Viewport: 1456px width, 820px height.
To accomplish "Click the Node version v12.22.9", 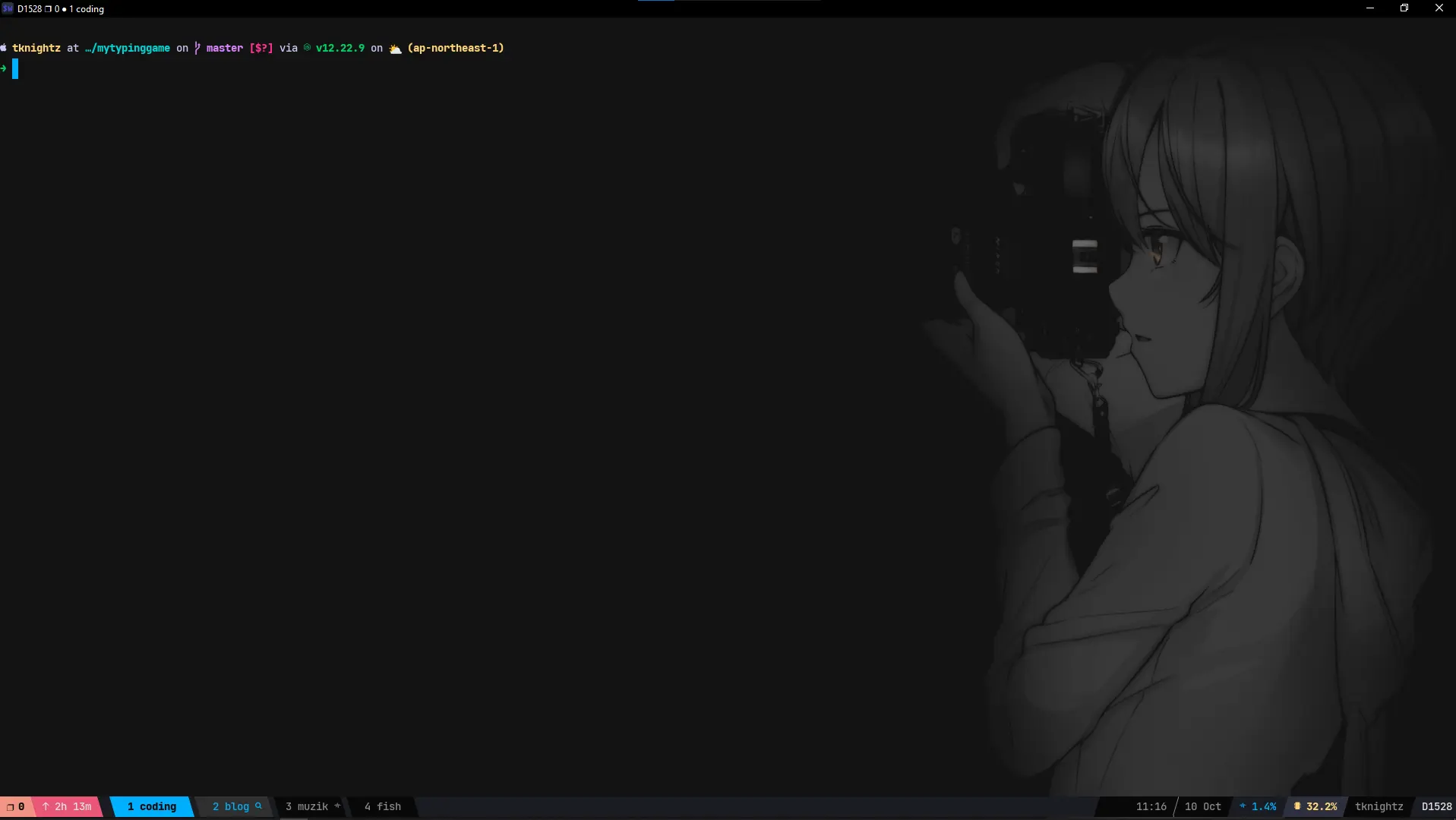I will click(x=340, y=48).
